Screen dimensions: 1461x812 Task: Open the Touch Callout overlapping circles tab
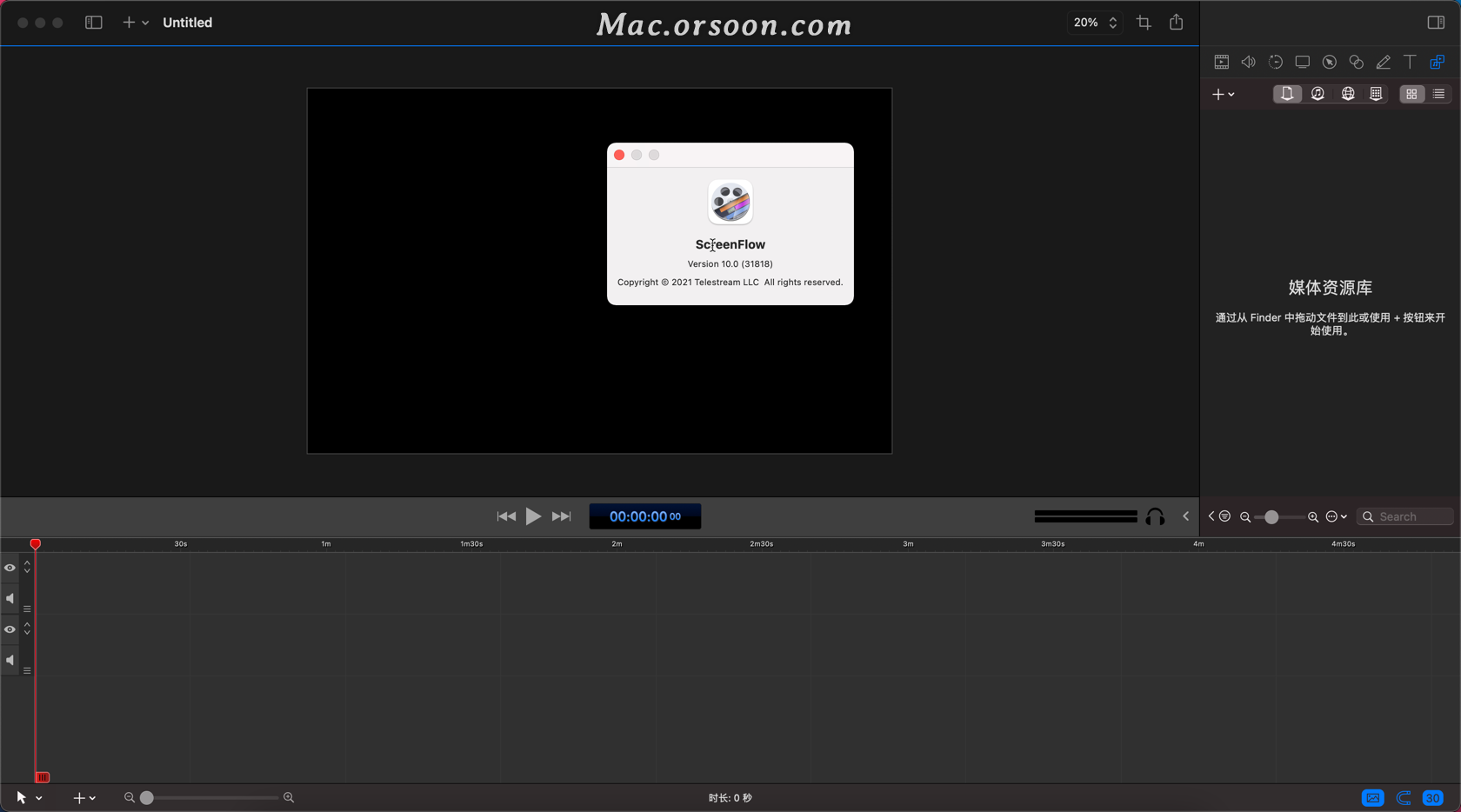tap(1357, 62)
